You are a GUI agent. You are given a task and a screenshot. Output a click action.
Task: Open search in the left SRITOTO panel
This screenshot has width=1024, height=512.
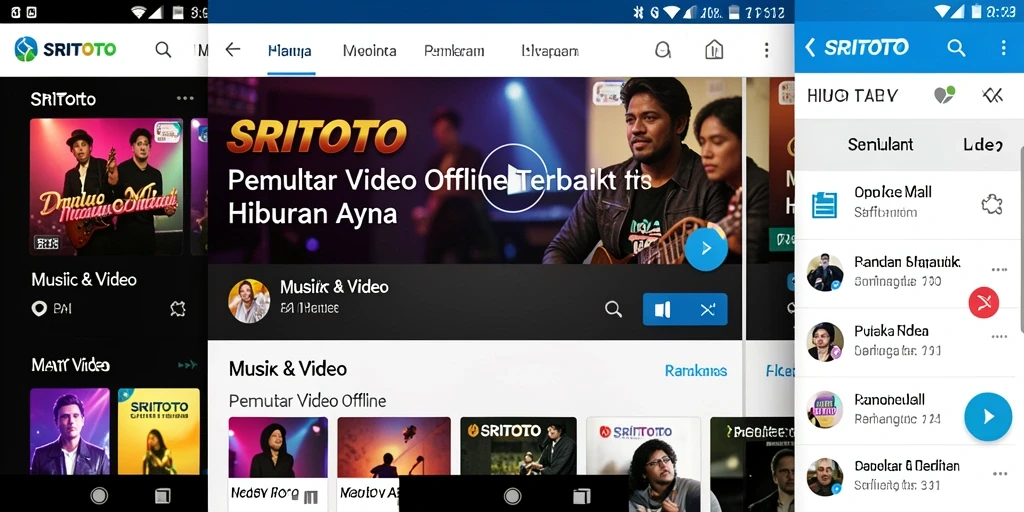pos(163,50)
